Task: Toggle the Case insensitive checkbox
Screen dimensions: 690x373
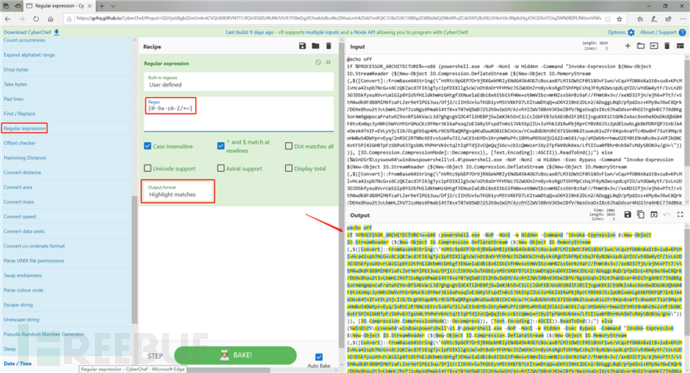Action: pos(148,146)
